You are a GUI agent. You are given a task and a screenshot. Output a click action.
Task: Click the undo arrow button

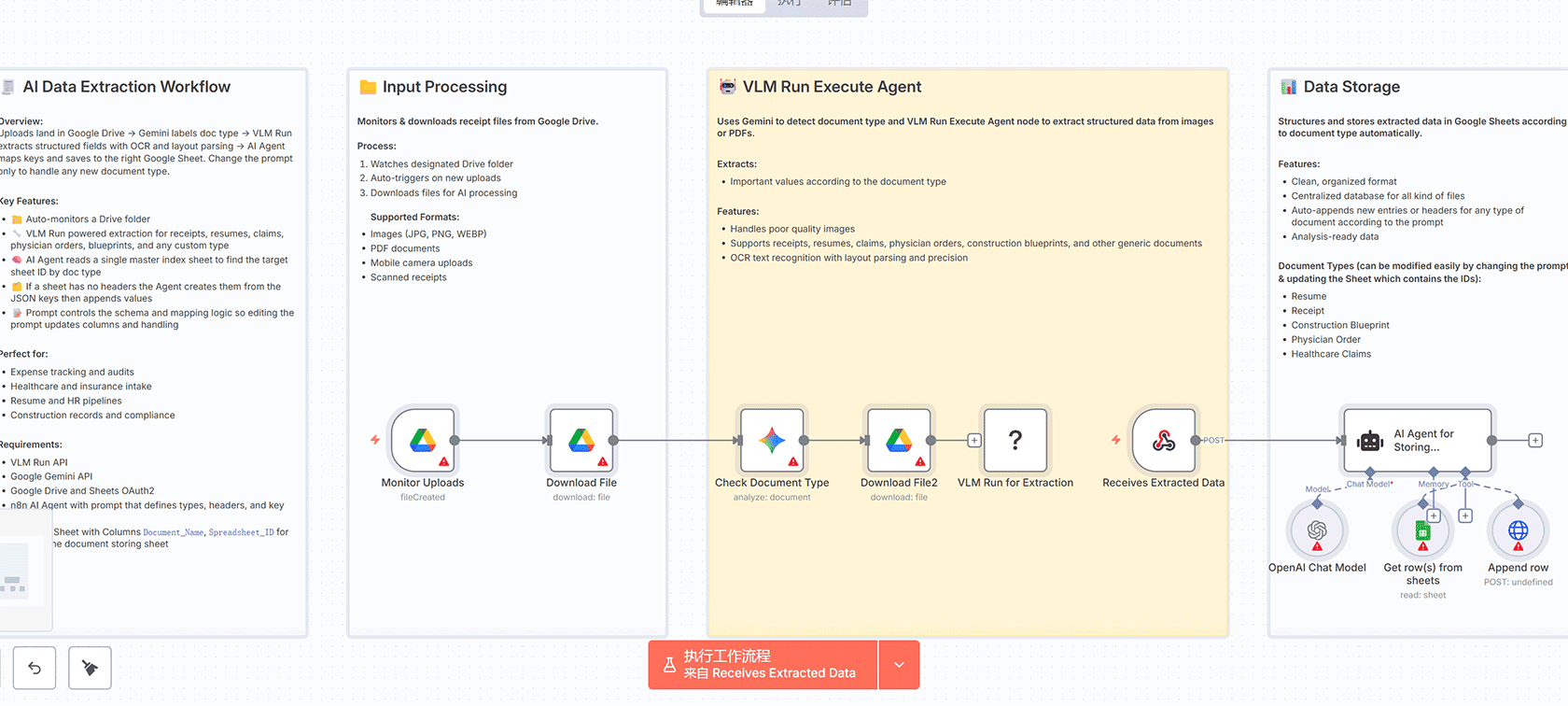tap(35, 668)
